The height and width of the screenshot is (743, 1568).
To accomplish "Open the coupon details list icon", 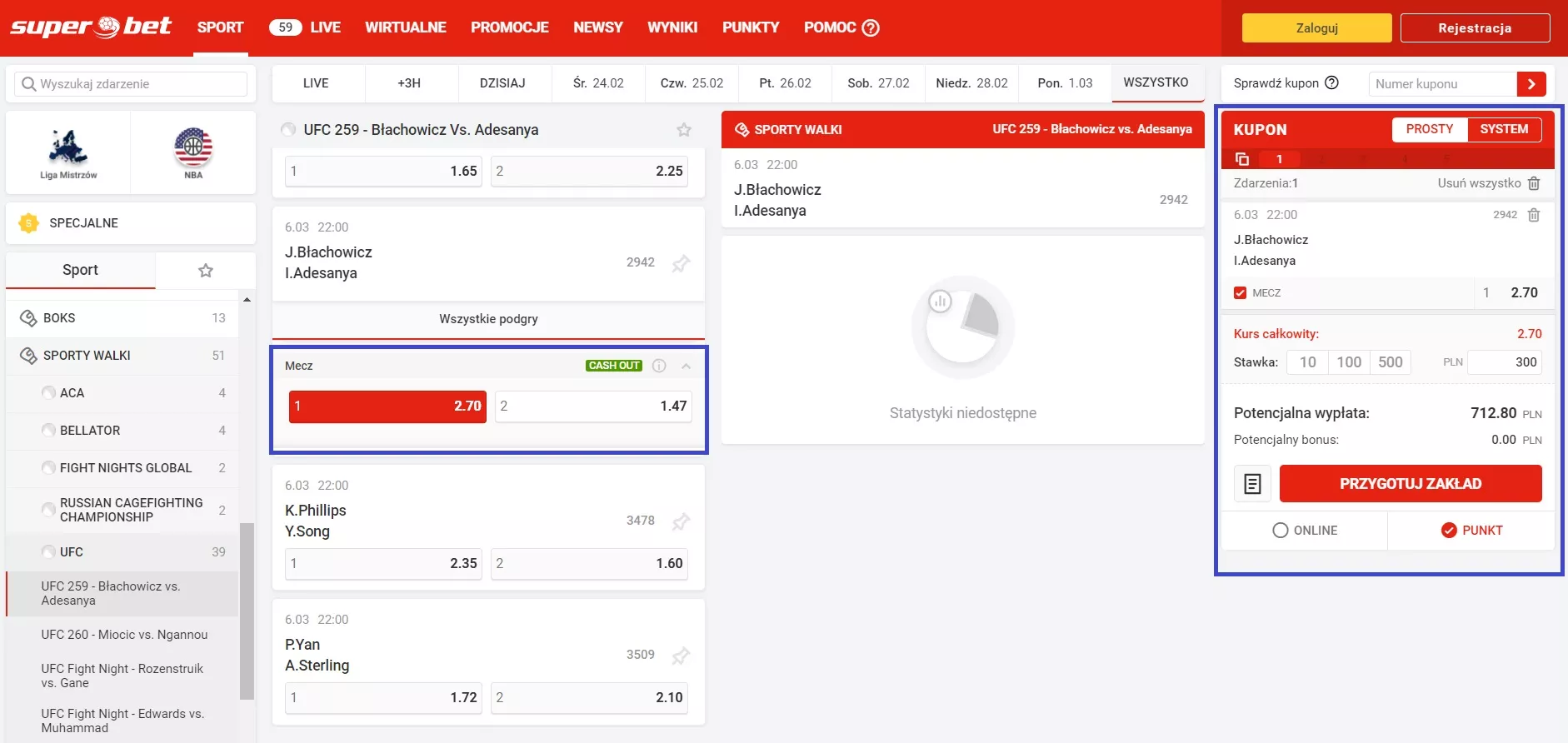I will pyautogui.click(x=1252, y=484).
